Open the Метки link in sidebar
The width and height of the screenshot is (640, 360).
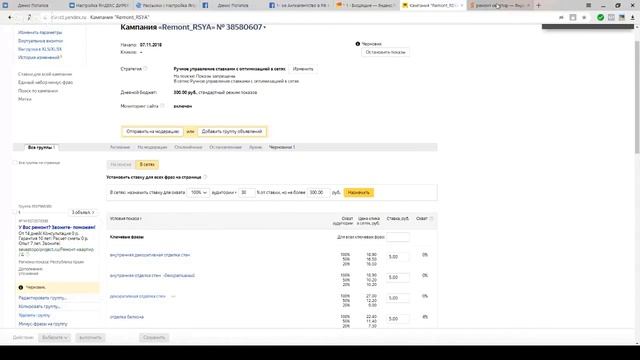coord(24,99)
